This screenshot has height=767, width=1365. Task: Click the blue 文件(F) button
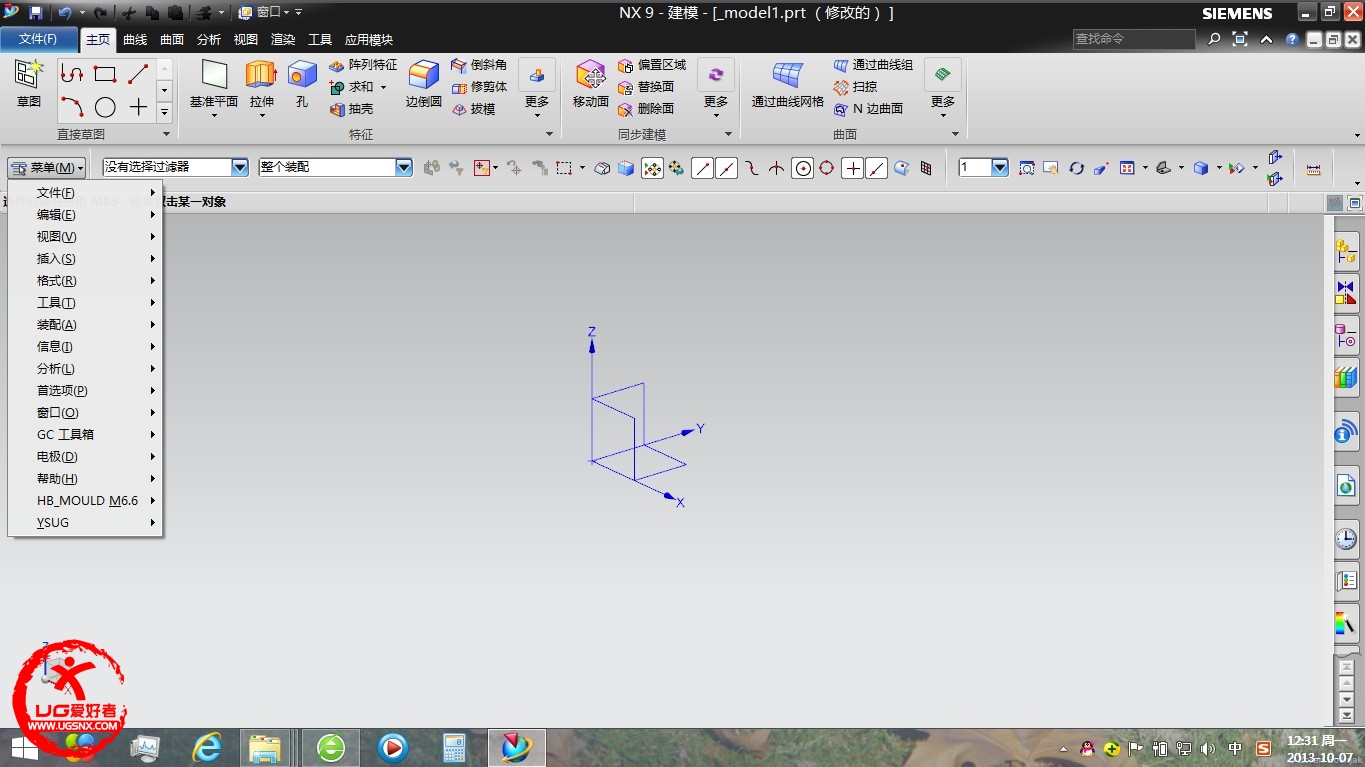tap(39, 39)
